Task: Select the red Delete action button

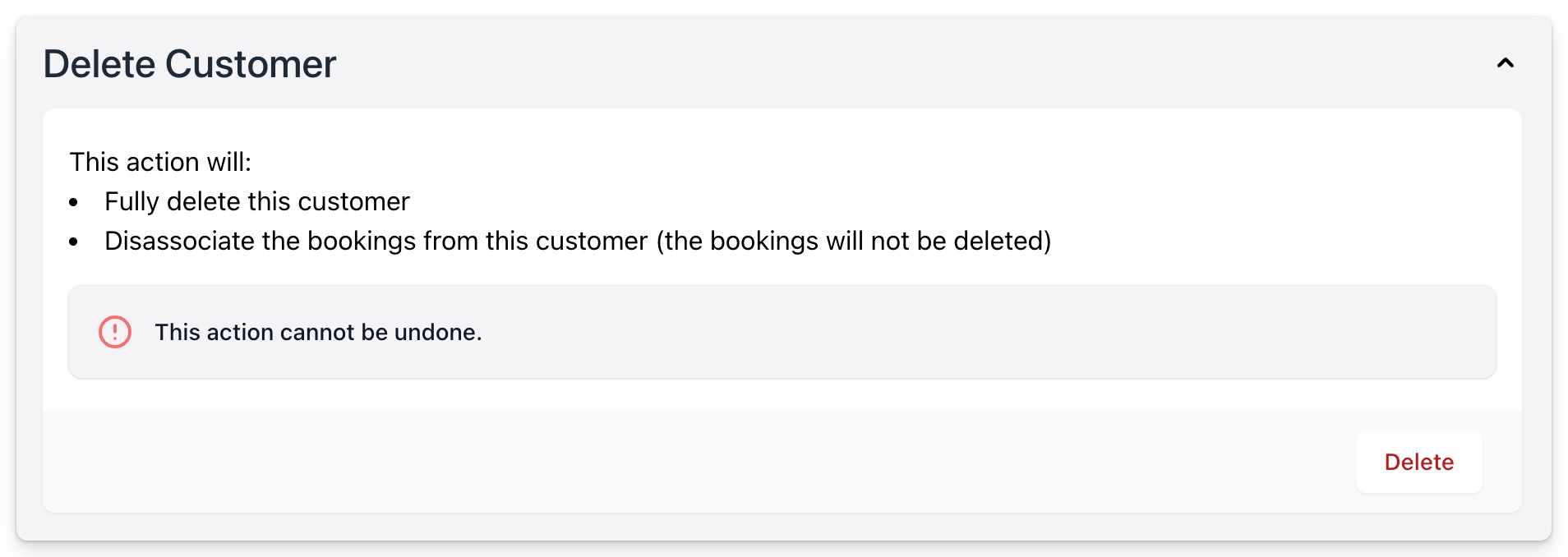Action: (x=1418, y=462)
